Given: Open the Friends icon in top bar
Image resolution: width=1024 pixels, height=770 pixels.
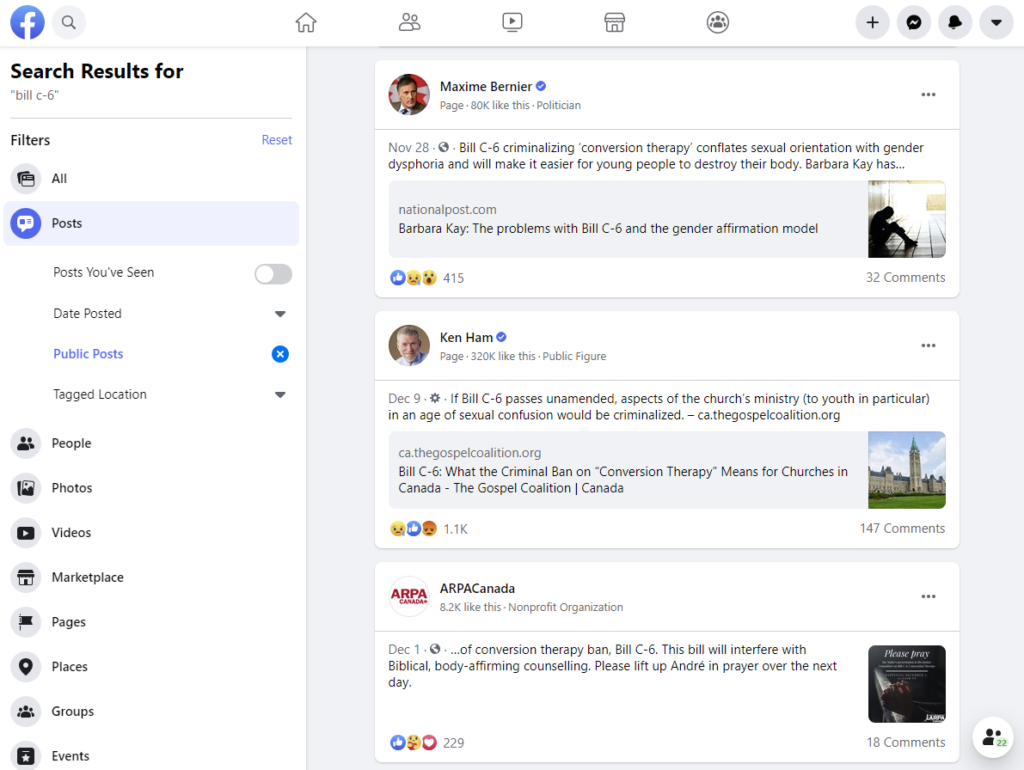Looking at the screenshot, I should (409, 22).
